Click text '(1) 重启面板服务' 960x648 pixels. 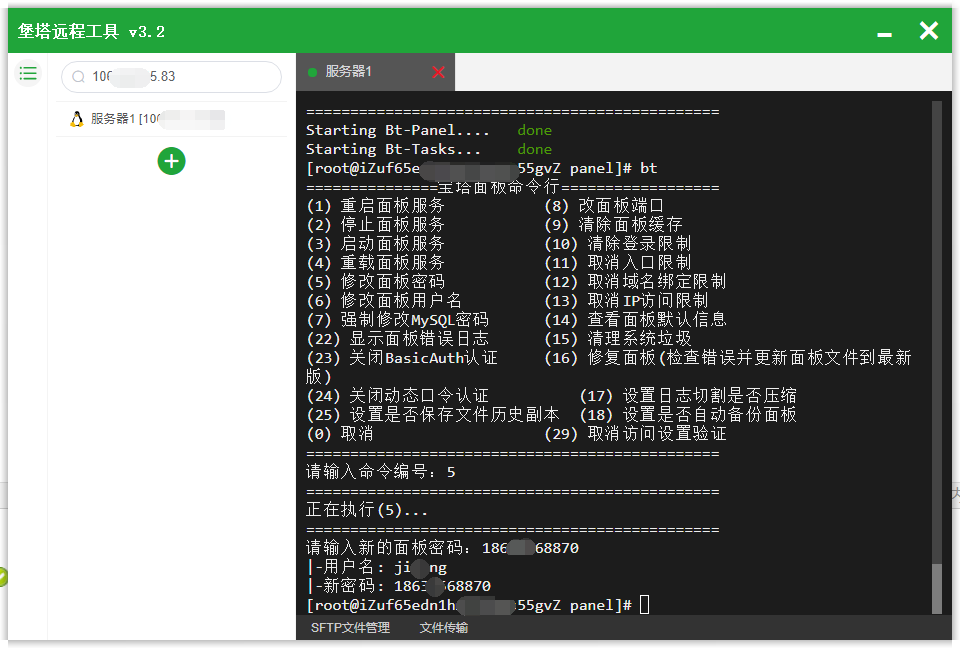(x=375, y=206)
